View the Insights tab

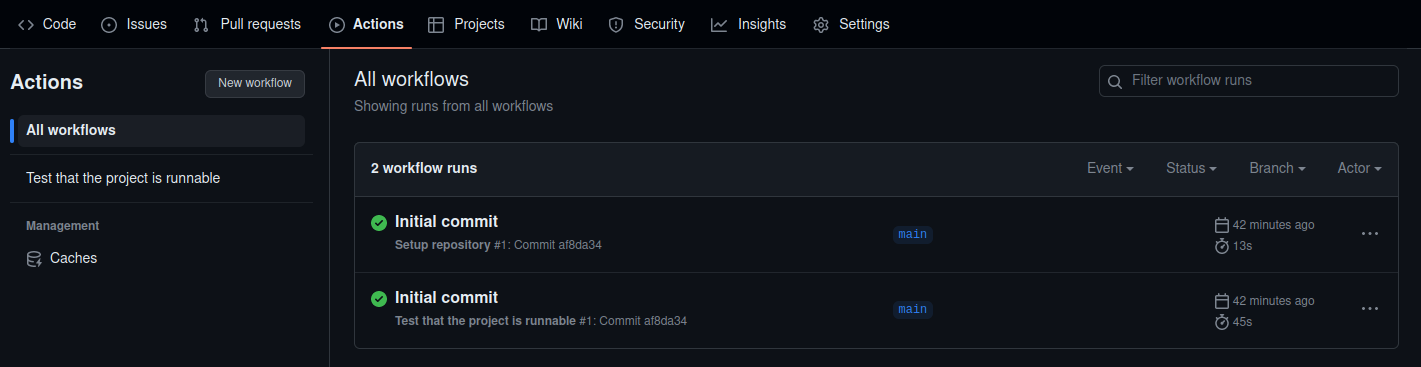click(x=749, y=24)
